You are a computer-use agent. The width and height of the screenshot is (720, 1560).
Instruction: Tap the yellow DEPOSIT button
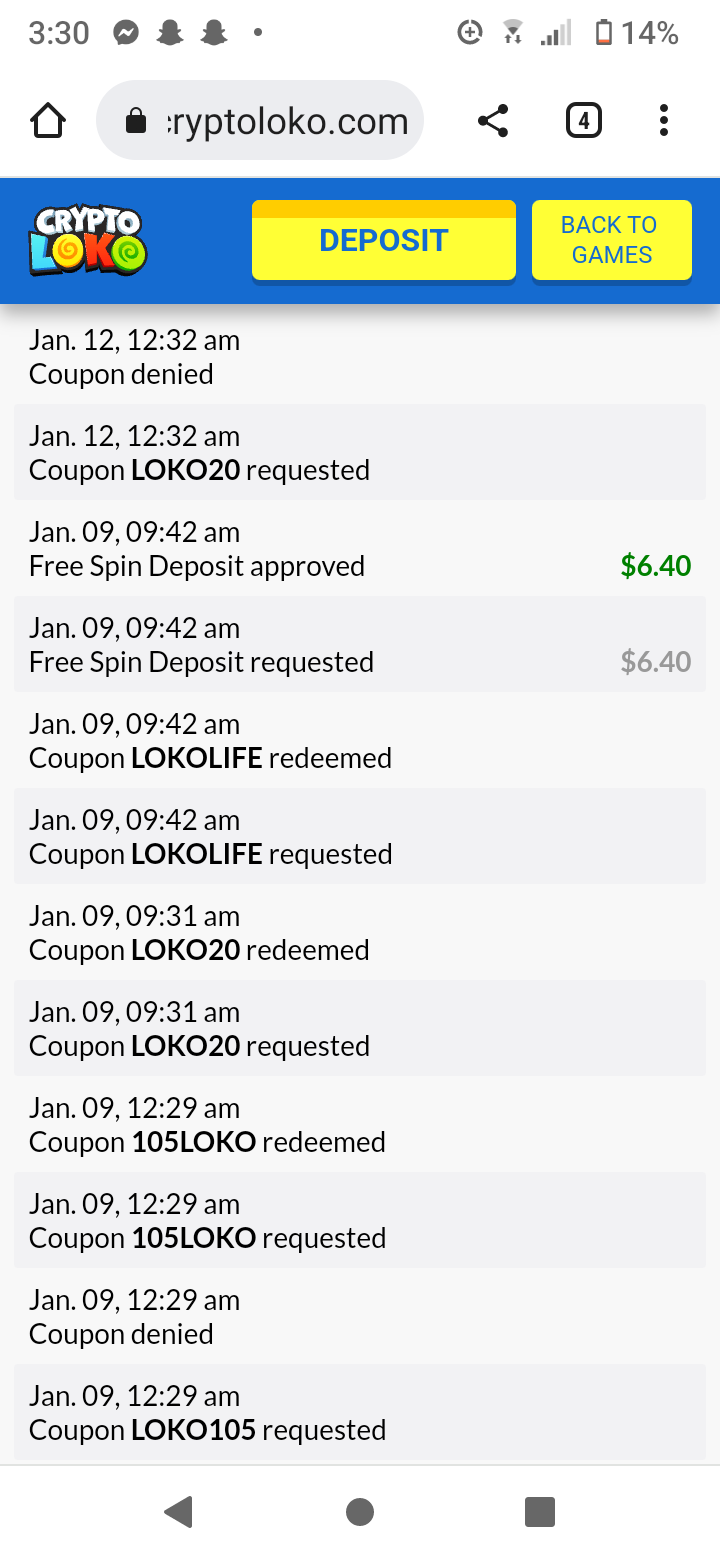coord(383,241)
